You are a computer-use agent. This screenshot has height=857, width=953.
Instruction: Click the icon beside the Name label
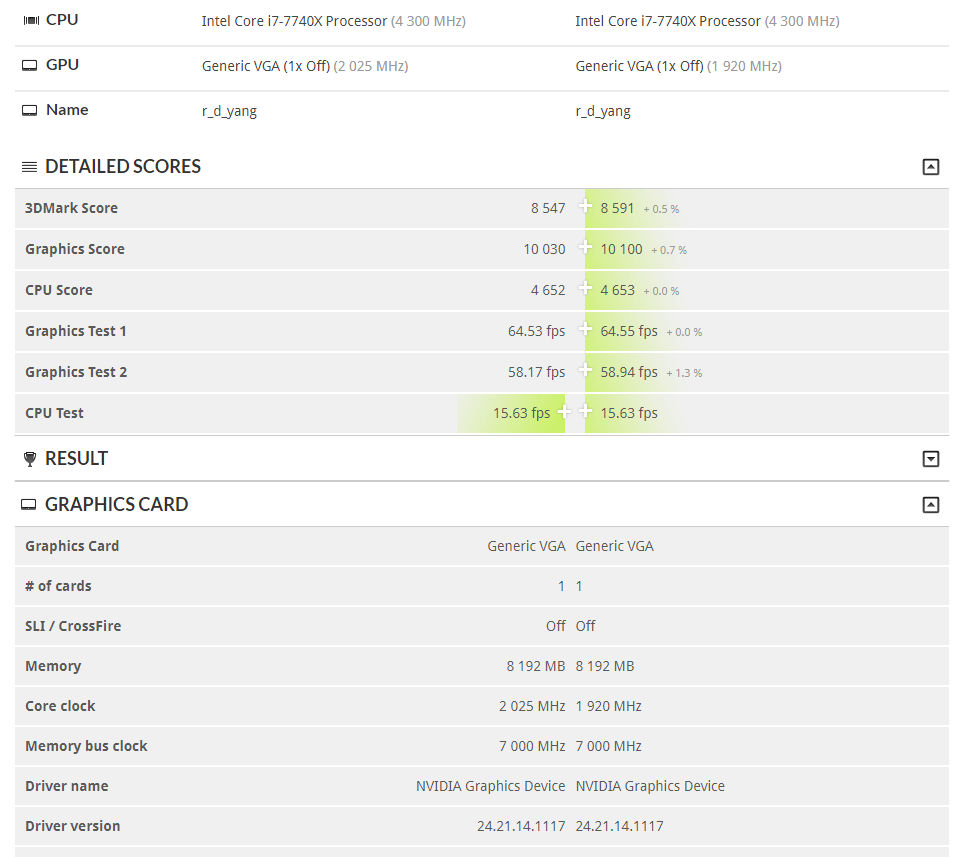click(30, 111)
